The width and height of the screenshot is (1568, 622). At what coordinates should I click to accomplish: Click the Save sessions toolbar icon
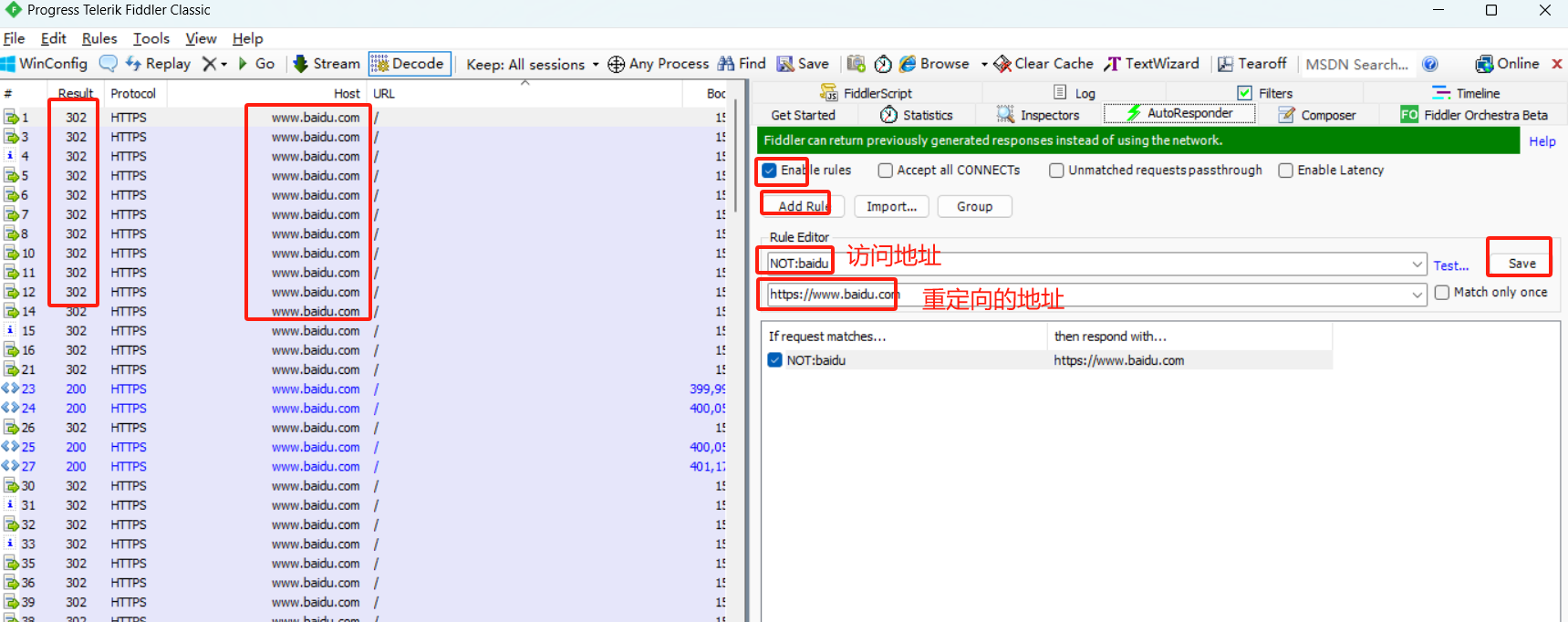coord(784,64)
